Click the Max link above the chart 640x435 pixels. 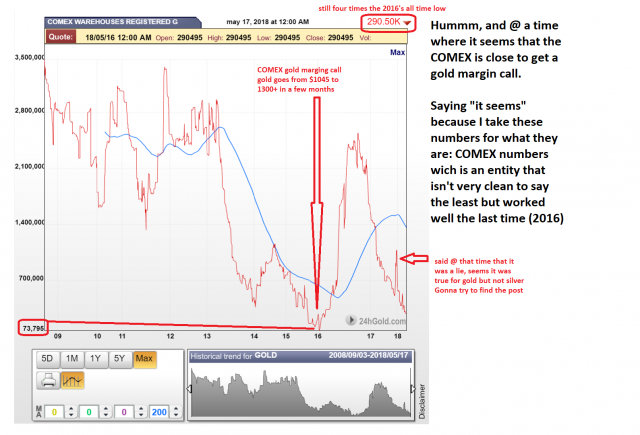[x=397, y=52]
